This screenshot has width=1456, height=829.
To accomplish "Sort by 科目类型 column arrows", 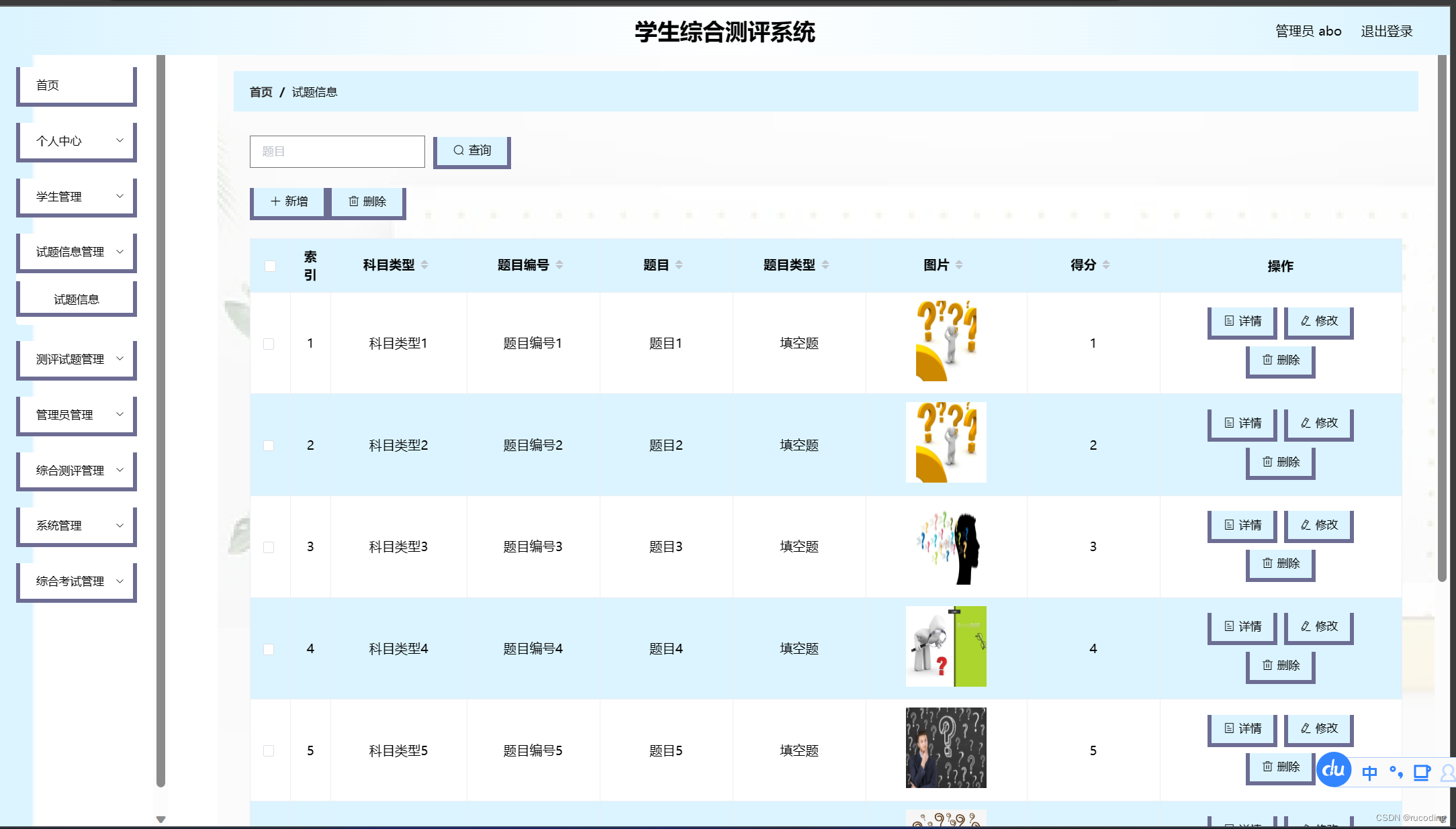I will point(424,265).
